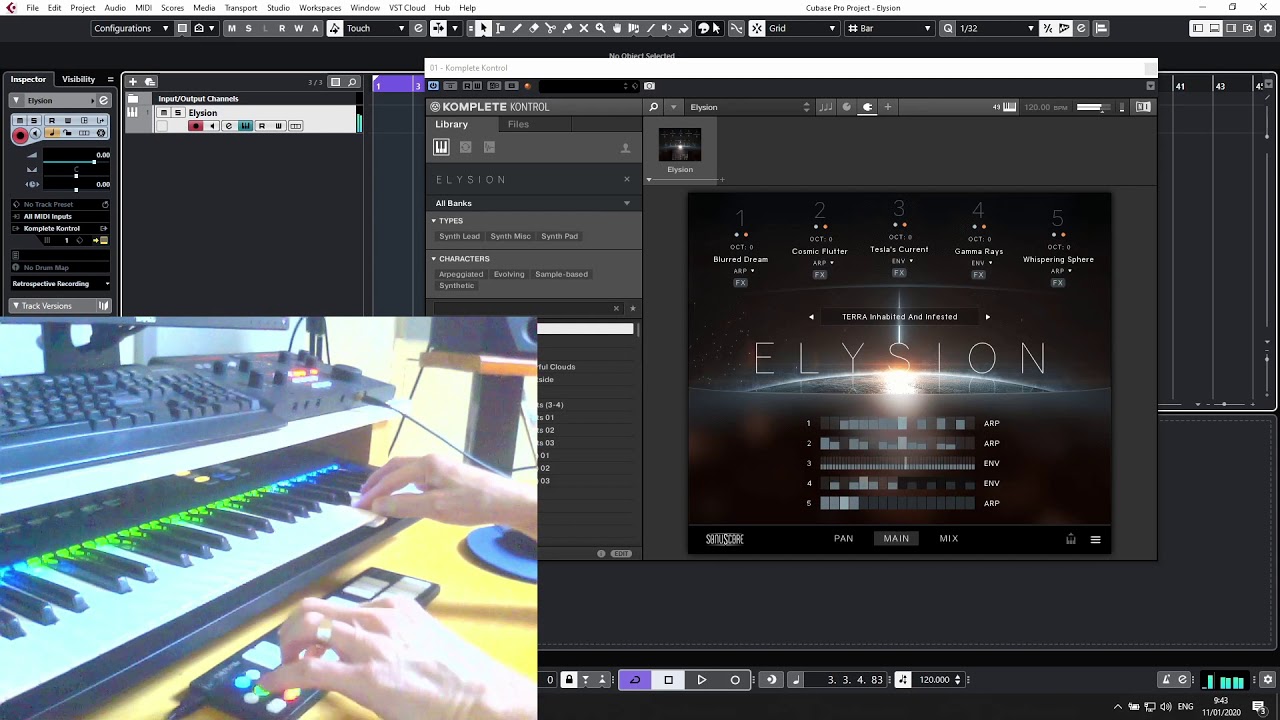
Task: Open the inspector Elysion channel settings 'e' icon
Action: 102,100
